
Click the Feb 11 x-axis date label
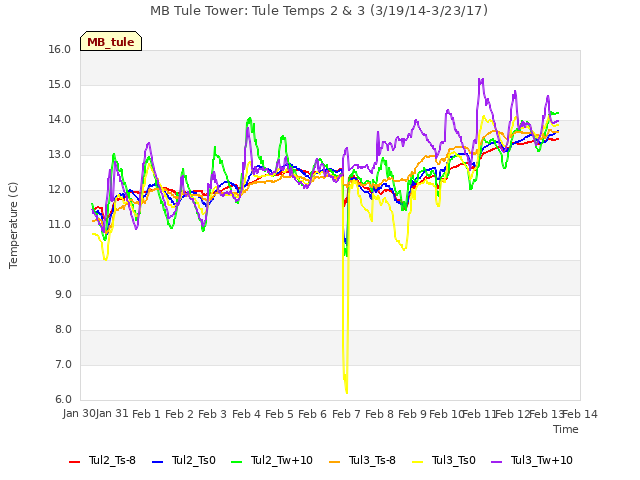[x=479, y=414]
